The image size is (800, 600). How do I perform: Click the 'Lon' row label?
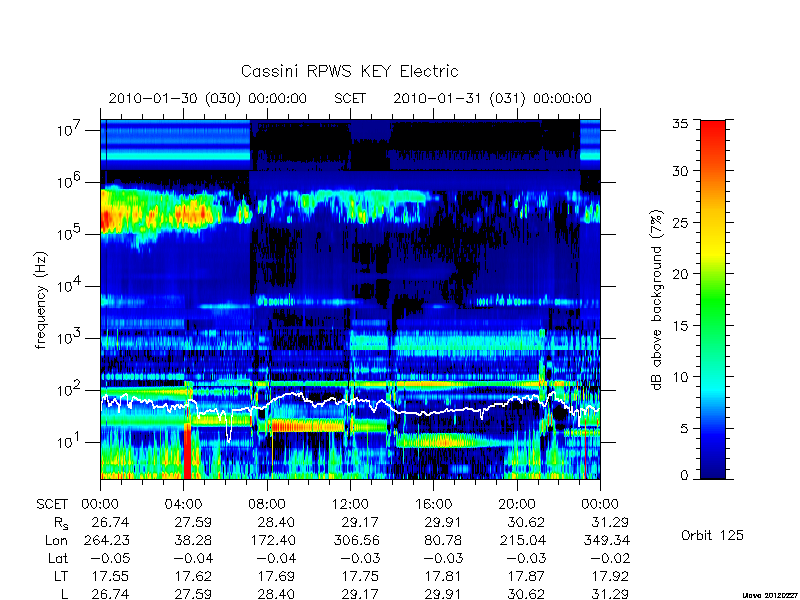[57, 540]
